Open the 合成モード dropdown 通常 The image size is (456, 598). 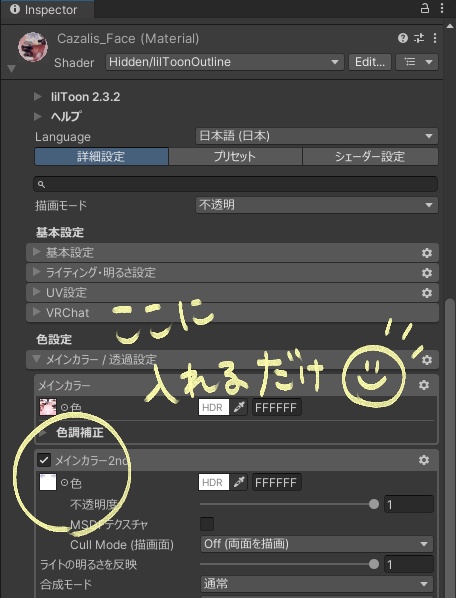click(316, 584)
